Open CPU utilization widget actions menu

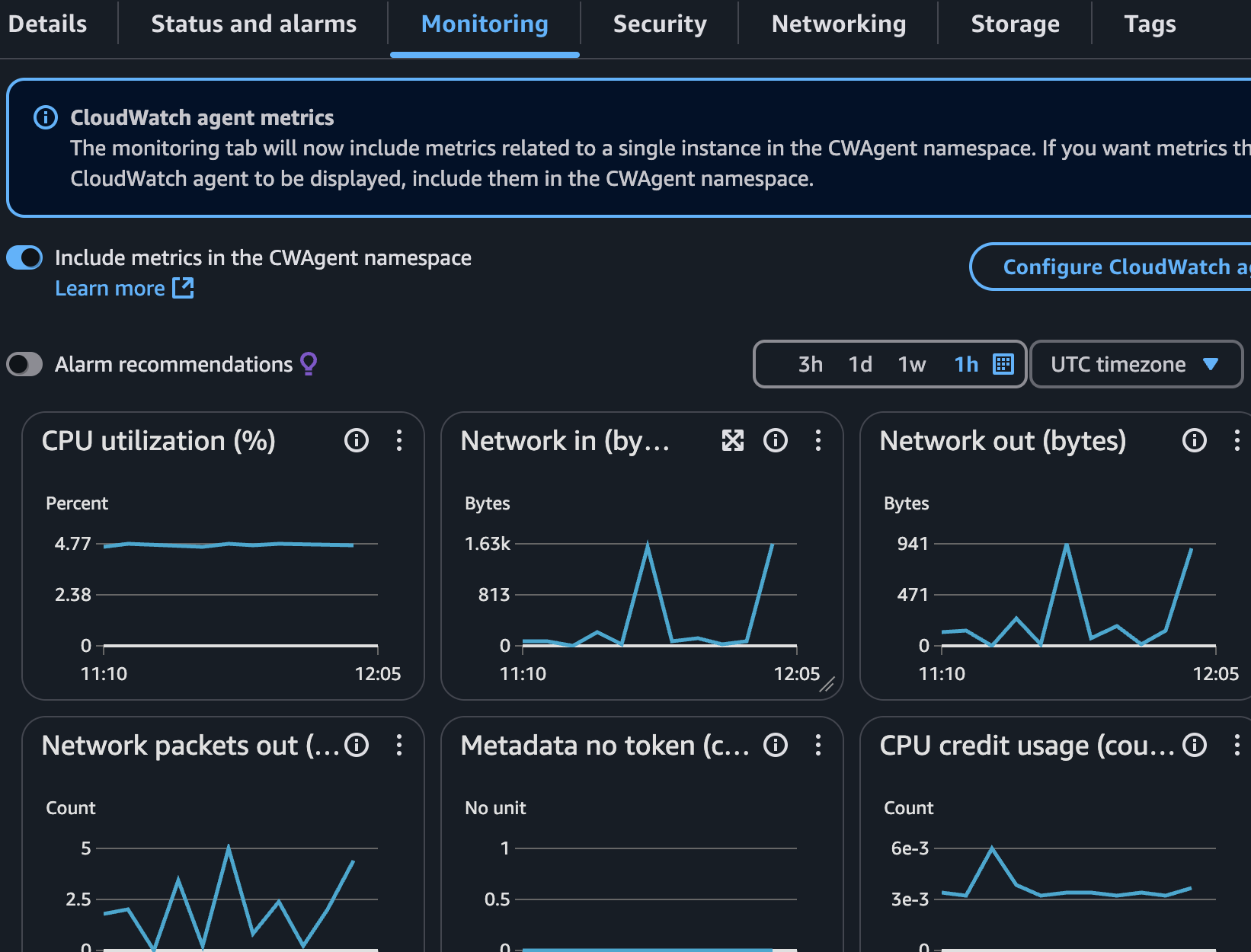(399, 440)
